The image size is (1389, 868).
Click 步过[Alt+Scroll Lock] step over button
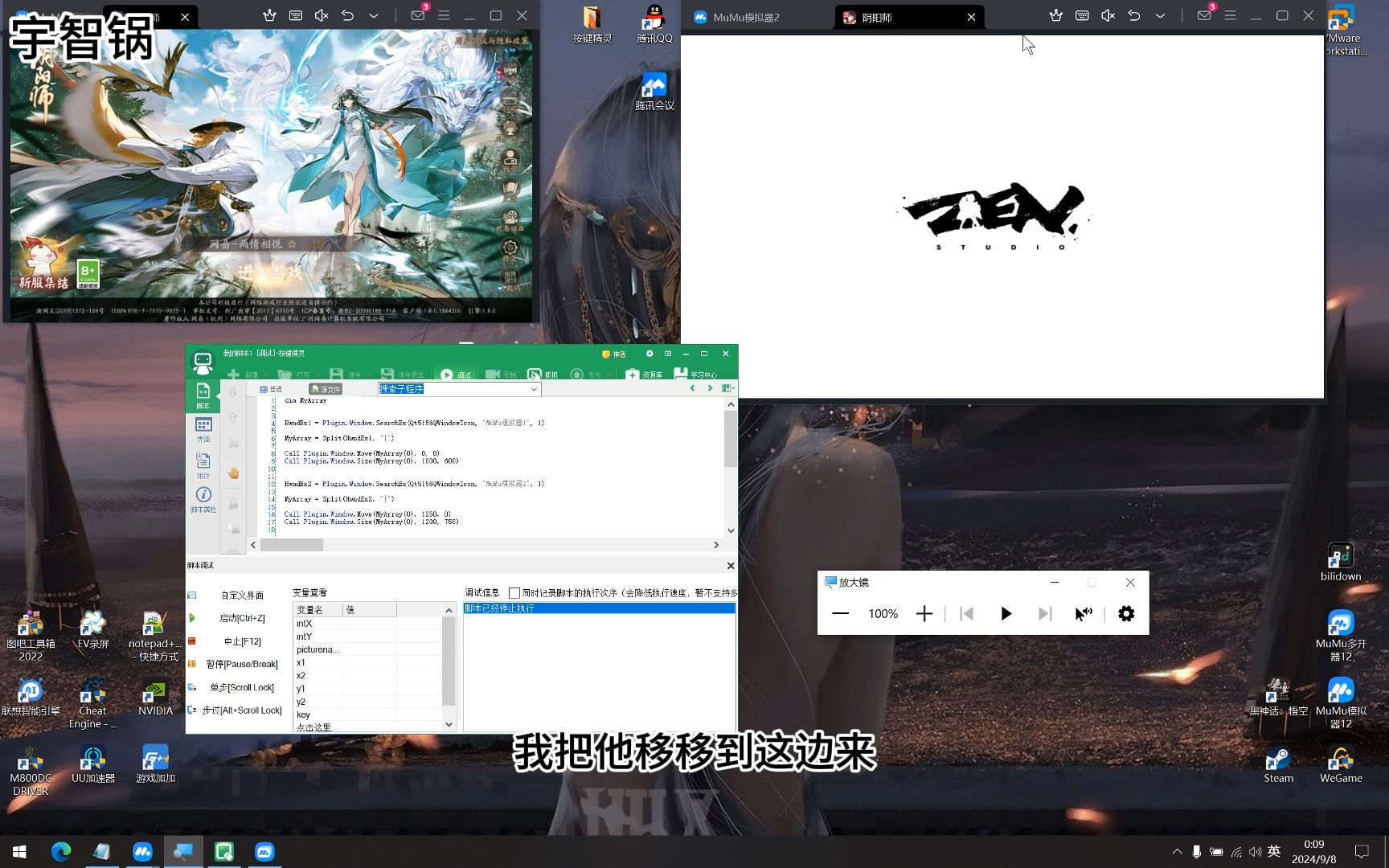(242, 710)
